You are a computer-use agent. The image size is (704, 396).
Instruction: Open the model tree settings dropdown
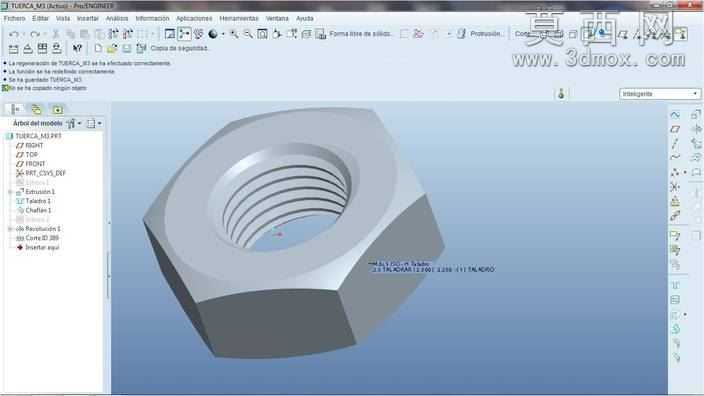tap(94, 123)
